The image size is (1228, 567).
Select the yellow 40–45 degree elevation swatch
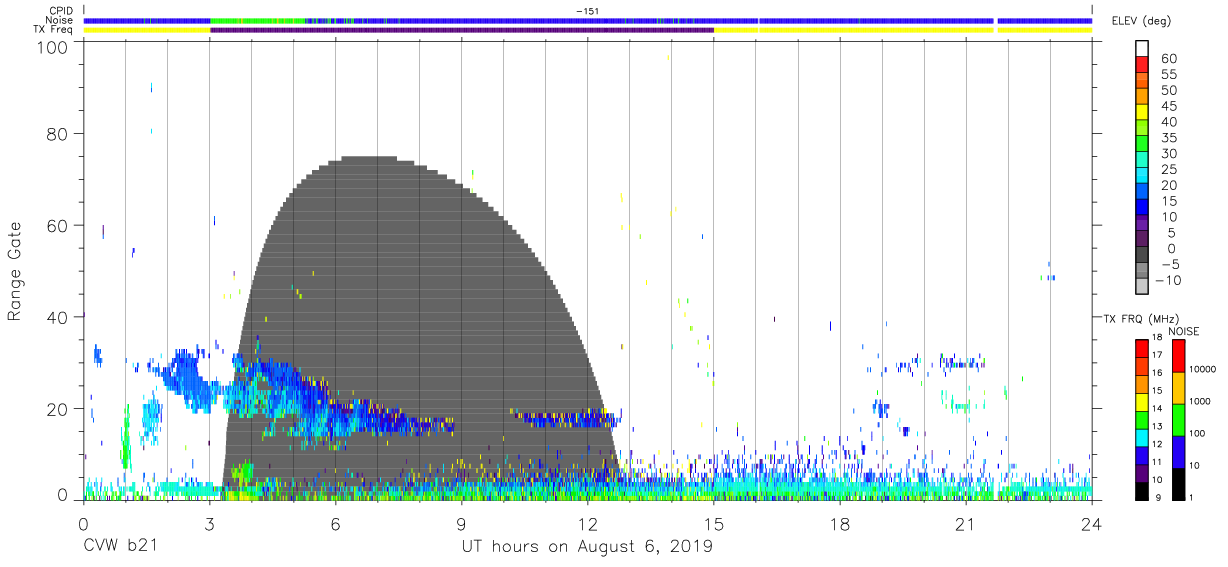point(1141,114)
